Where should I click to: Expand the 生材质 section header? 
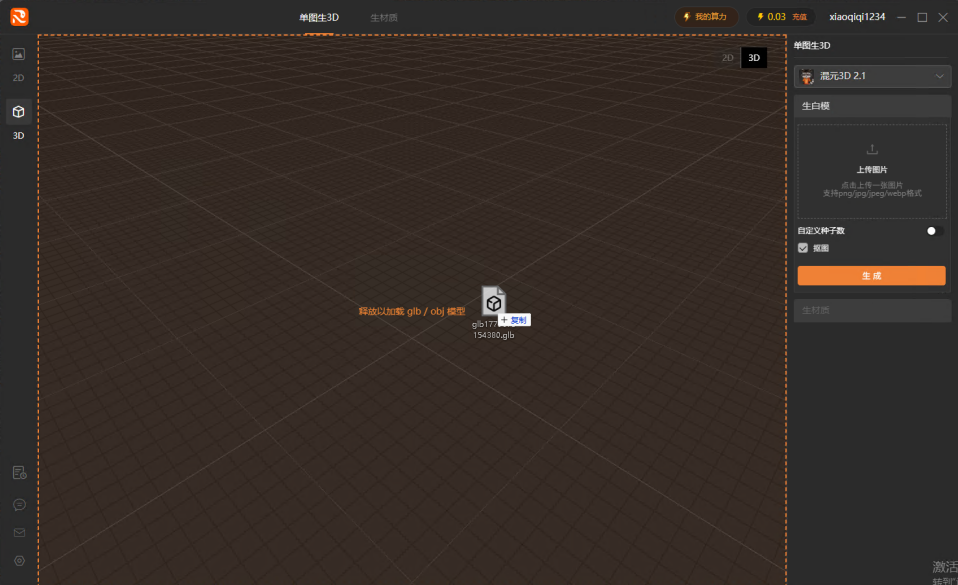872,310
